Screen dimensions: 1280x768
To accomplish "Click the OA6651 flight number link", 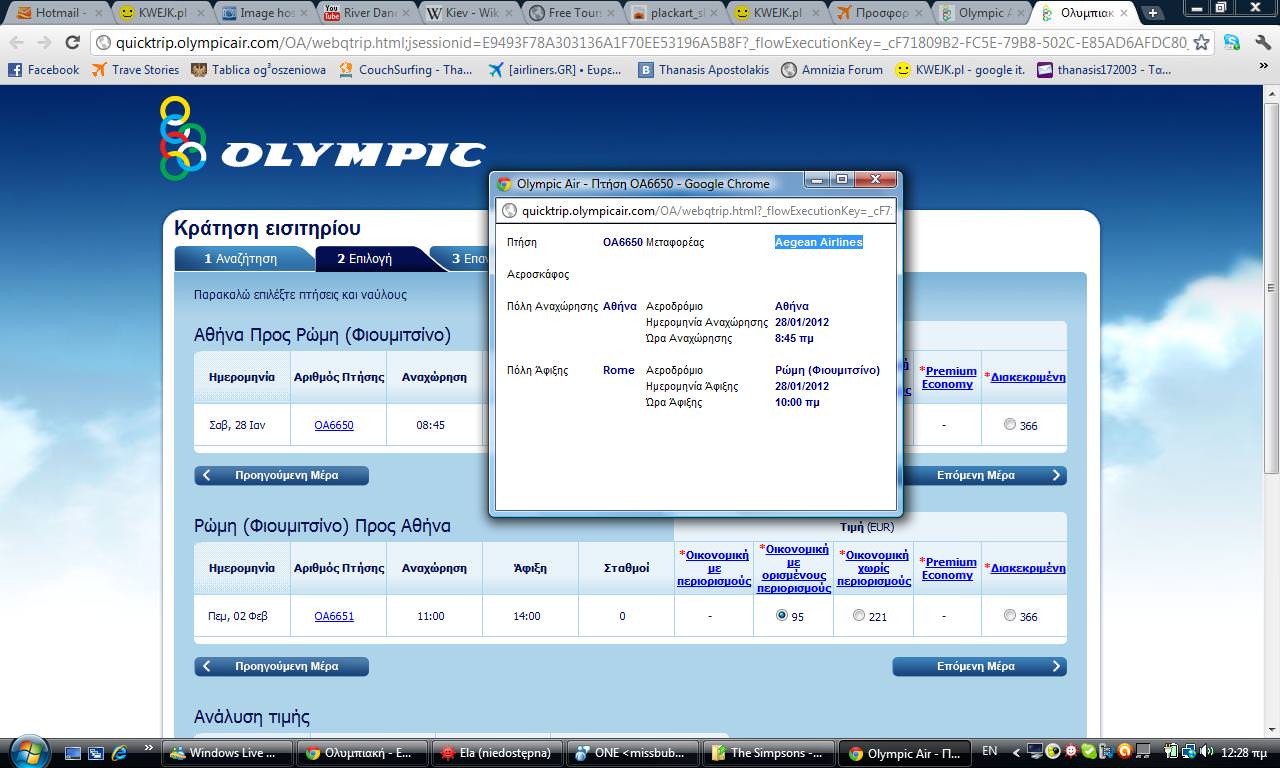I will pyautogui.click(x=334, y=616).
